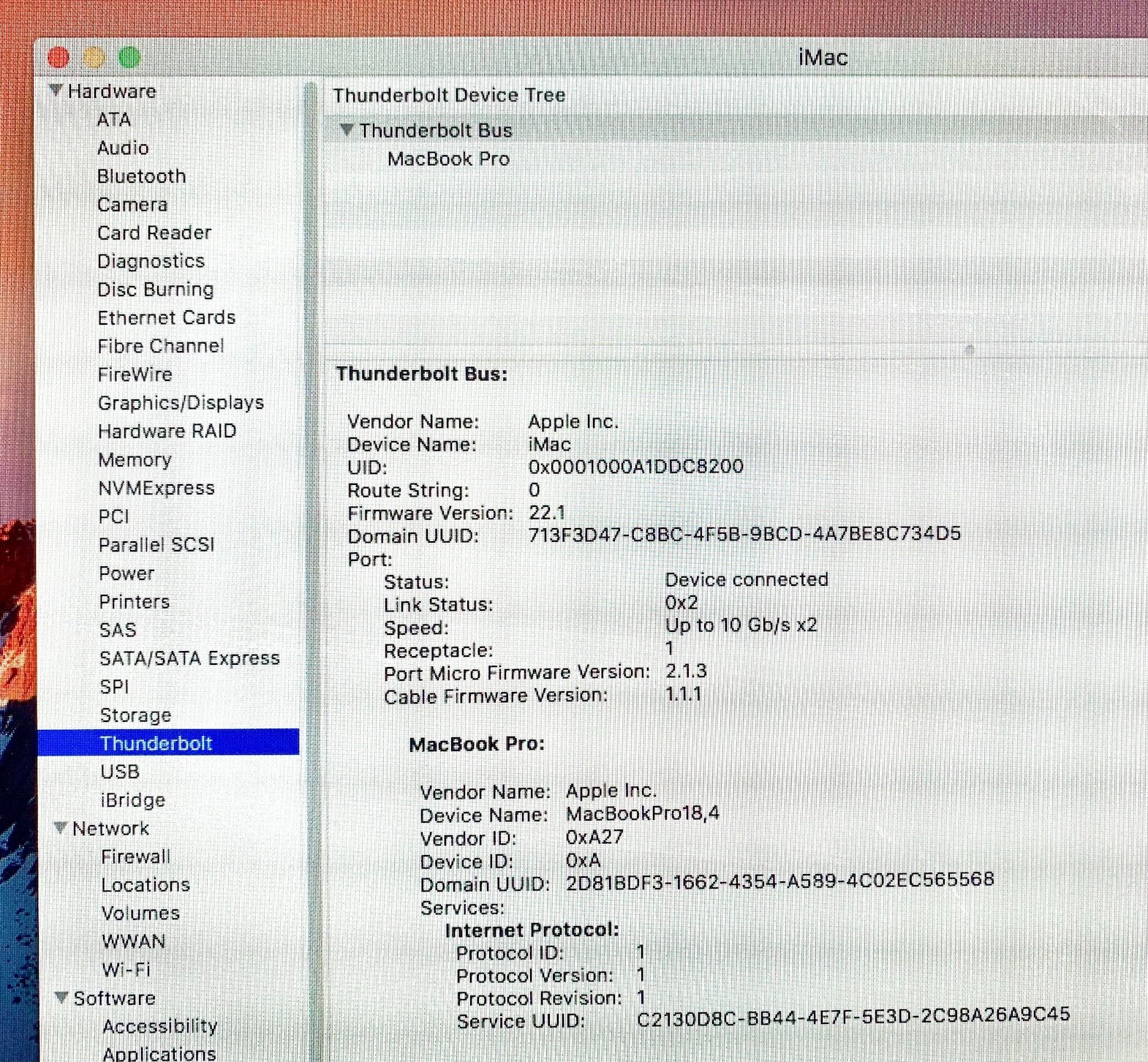Screen dimensions: 1148x1062
Task: Select SAS in the sidebar
Action: point(118,630)
